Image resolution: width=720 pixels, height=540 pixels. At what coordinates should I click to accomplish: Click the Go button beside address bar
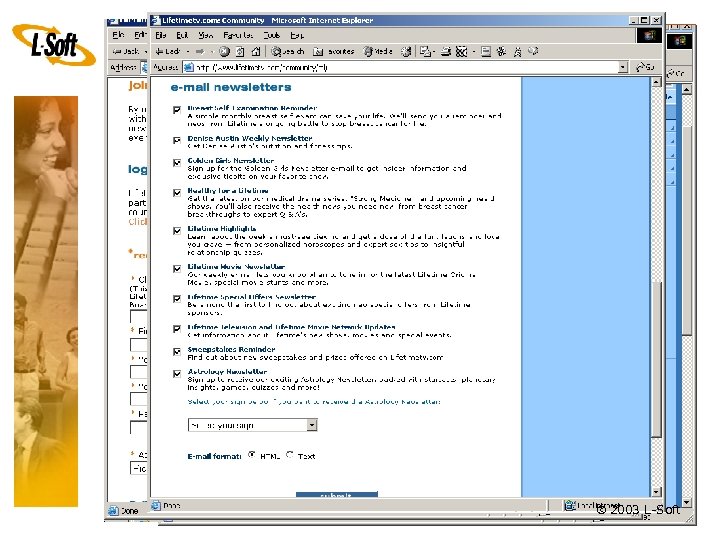[645, 68]
